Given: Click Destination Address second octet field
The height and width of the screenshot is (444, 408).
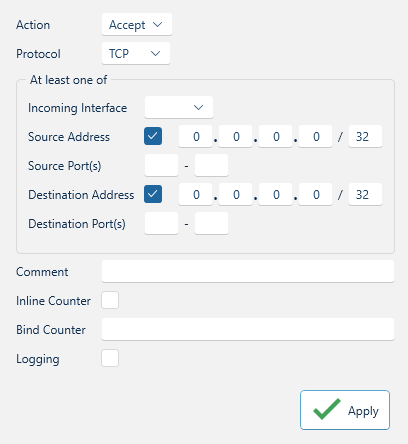Looking at the screenshot, I should 235,194.
